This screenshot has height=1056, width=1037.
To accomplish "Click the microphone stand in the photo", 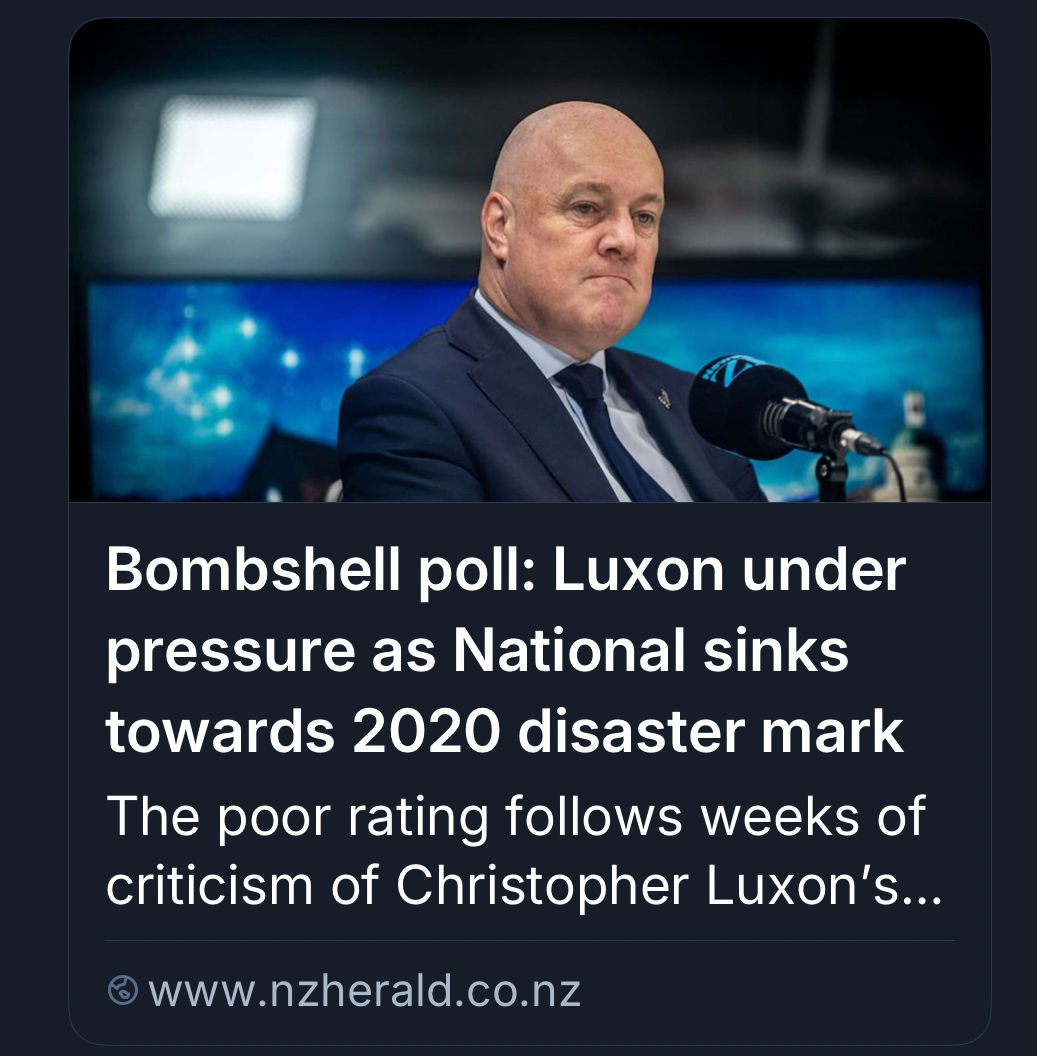I will pos(832,472).
